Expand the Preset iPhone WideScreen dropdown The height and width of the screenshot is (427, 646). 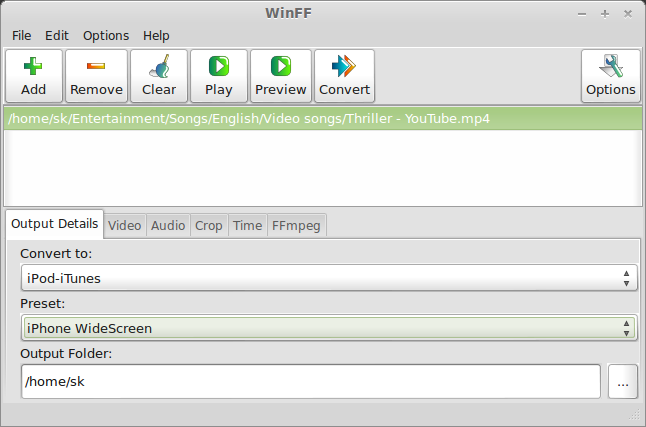(327, 328)
